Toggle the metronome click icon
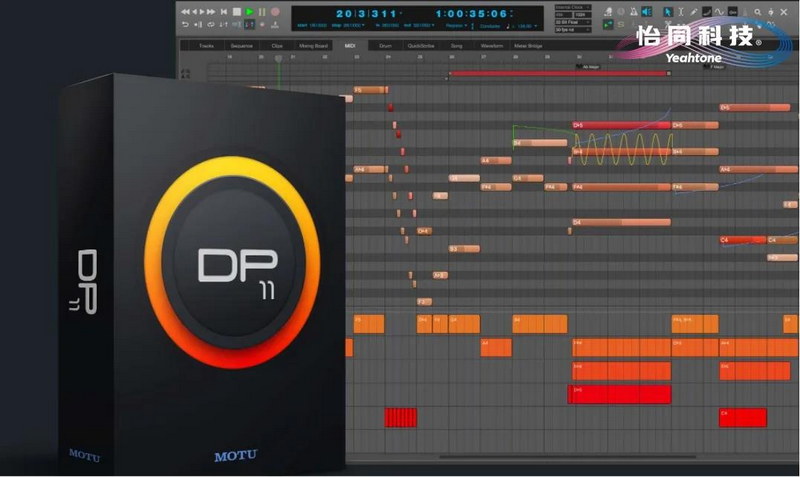Viewport: 800px width, 477px height. coord(634,12)
